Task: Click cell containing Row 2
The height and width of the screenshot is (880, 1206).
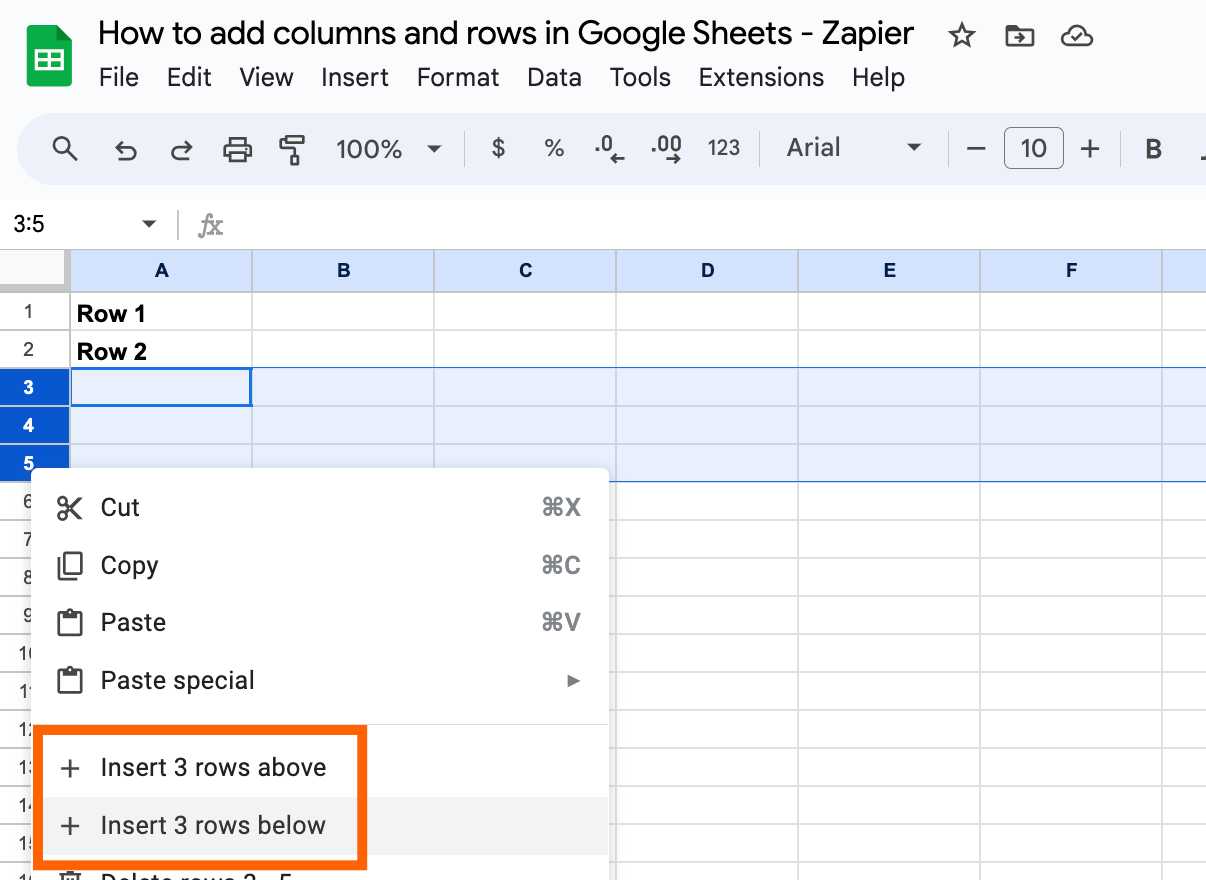Action: [x=161, y=350]
